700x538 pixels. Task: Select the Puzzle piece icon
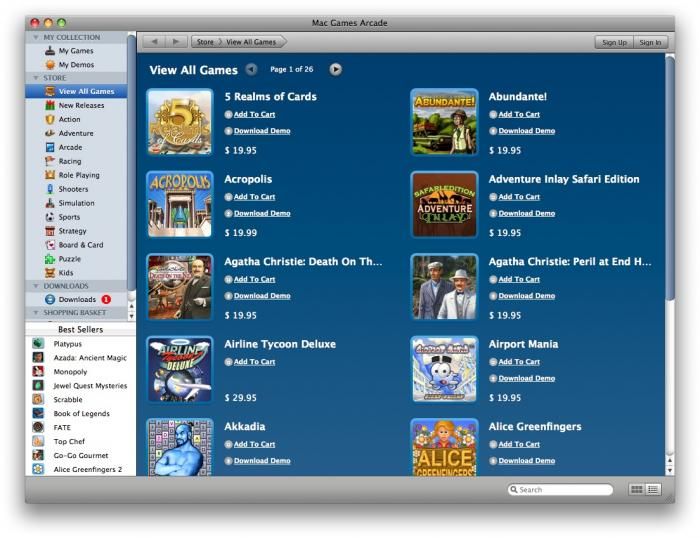(x=50, y=259)
